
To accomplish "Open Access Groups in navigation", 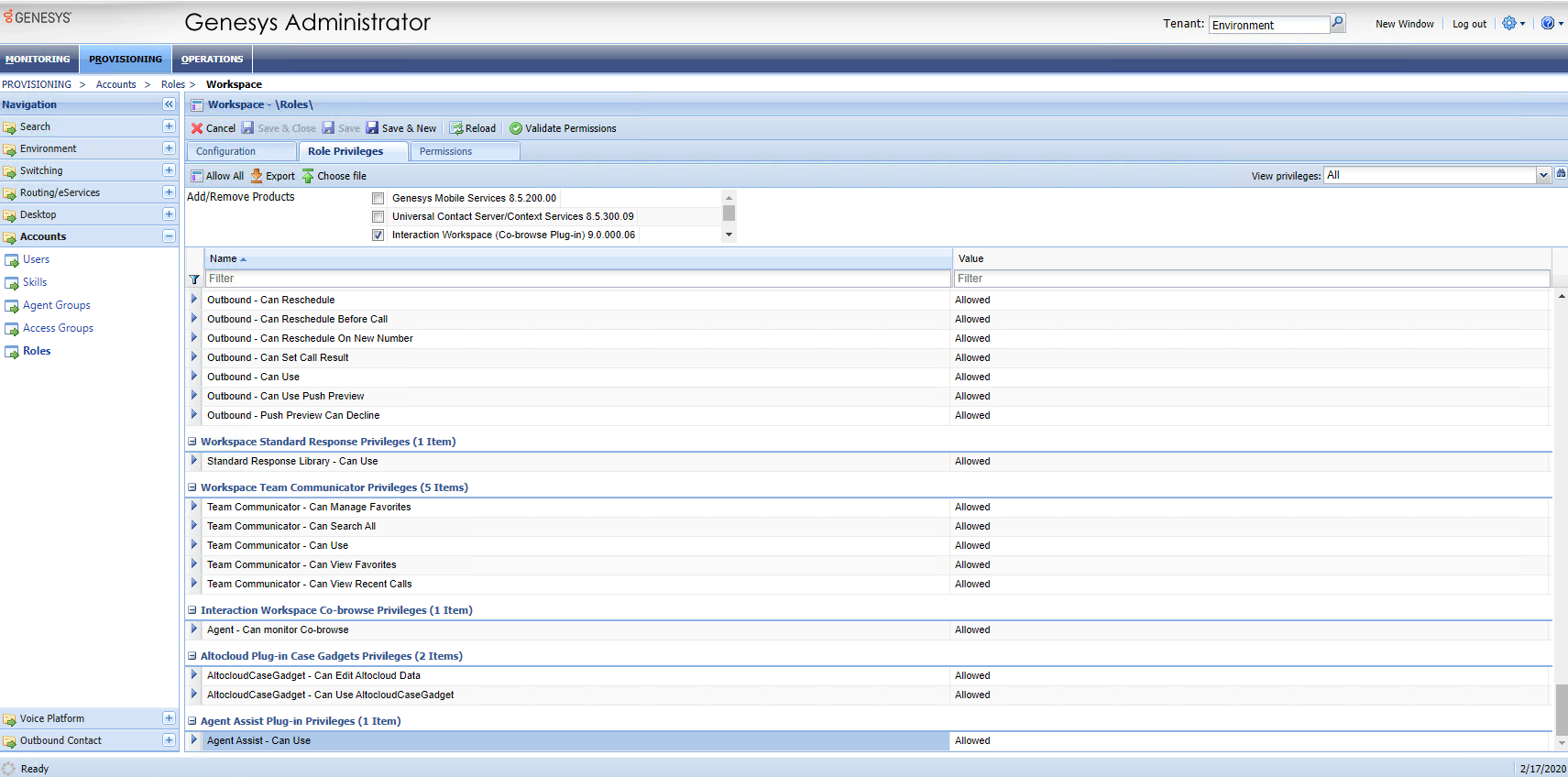I will (59, 328).
